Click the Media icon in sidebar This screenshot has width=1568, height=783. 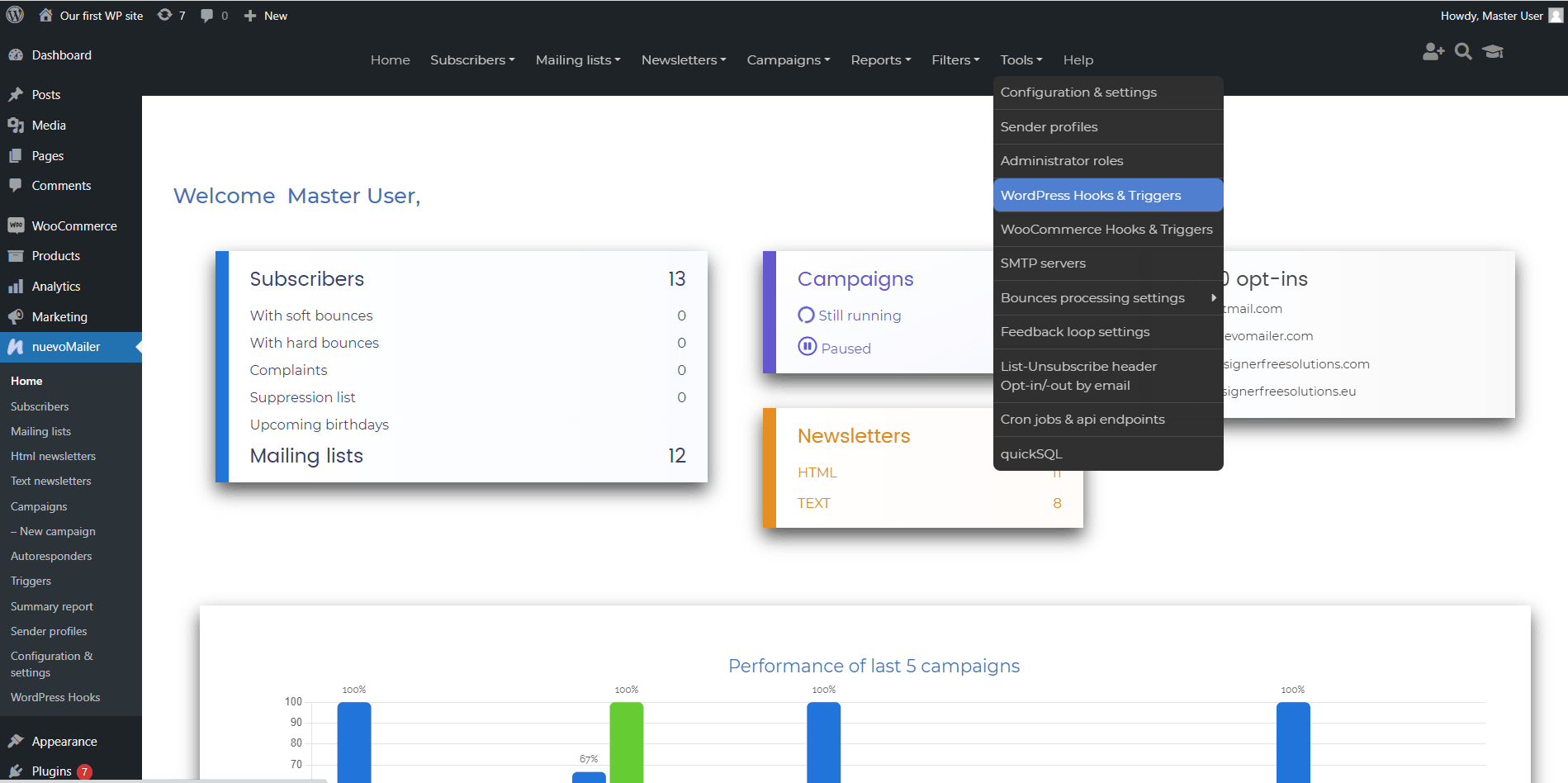pos(16,125)
